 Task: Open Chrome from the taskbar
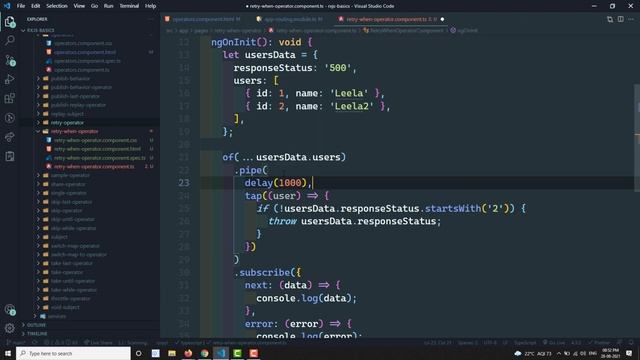(204, 353)
